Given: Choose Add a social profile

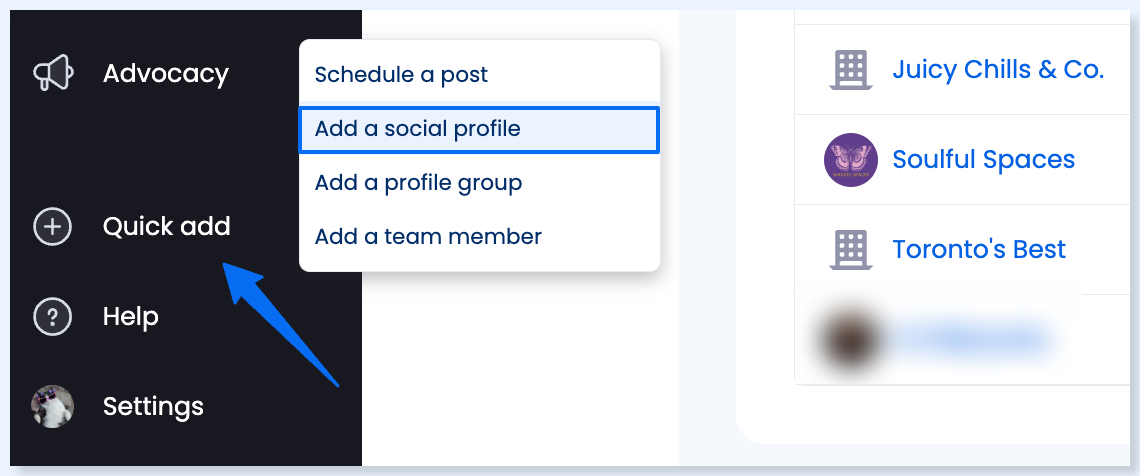Looking at the screenshot, I should [x=479, y=129].
